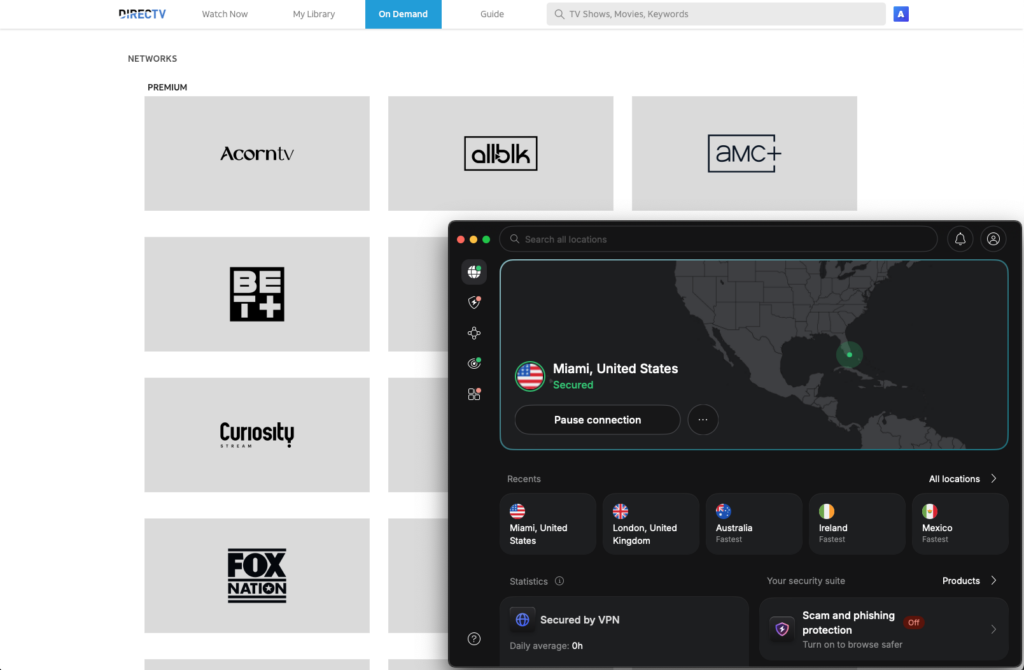Click the PREMIUM section label

[167, 87]
